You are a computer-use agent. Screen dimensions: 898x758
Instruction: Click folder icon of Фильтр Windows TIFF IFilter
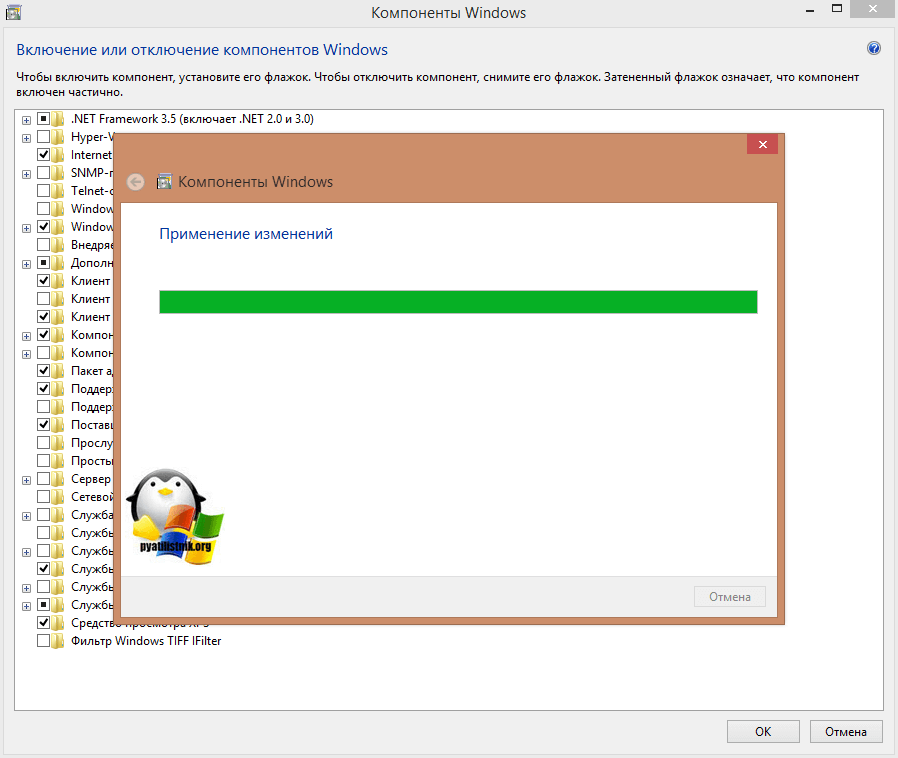[x=57, y=641]
